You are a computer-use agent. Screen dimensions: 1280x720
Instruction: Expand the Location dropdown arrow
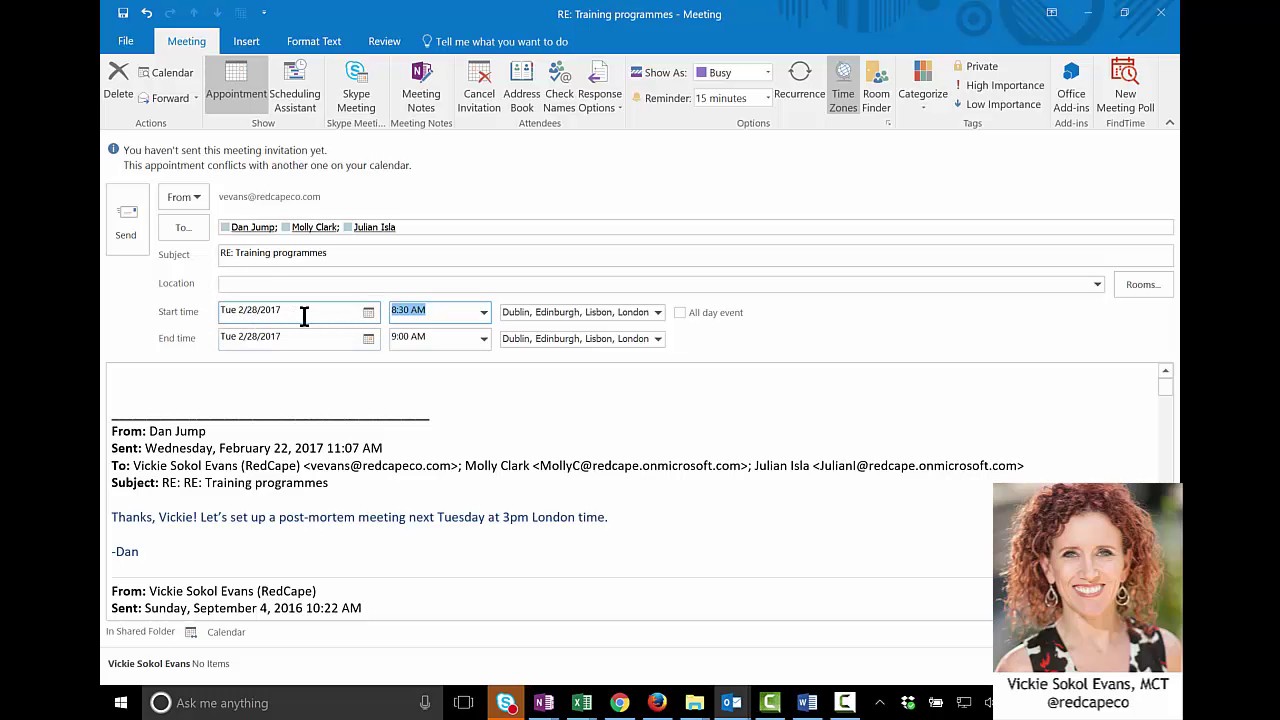coord(1097,285)
